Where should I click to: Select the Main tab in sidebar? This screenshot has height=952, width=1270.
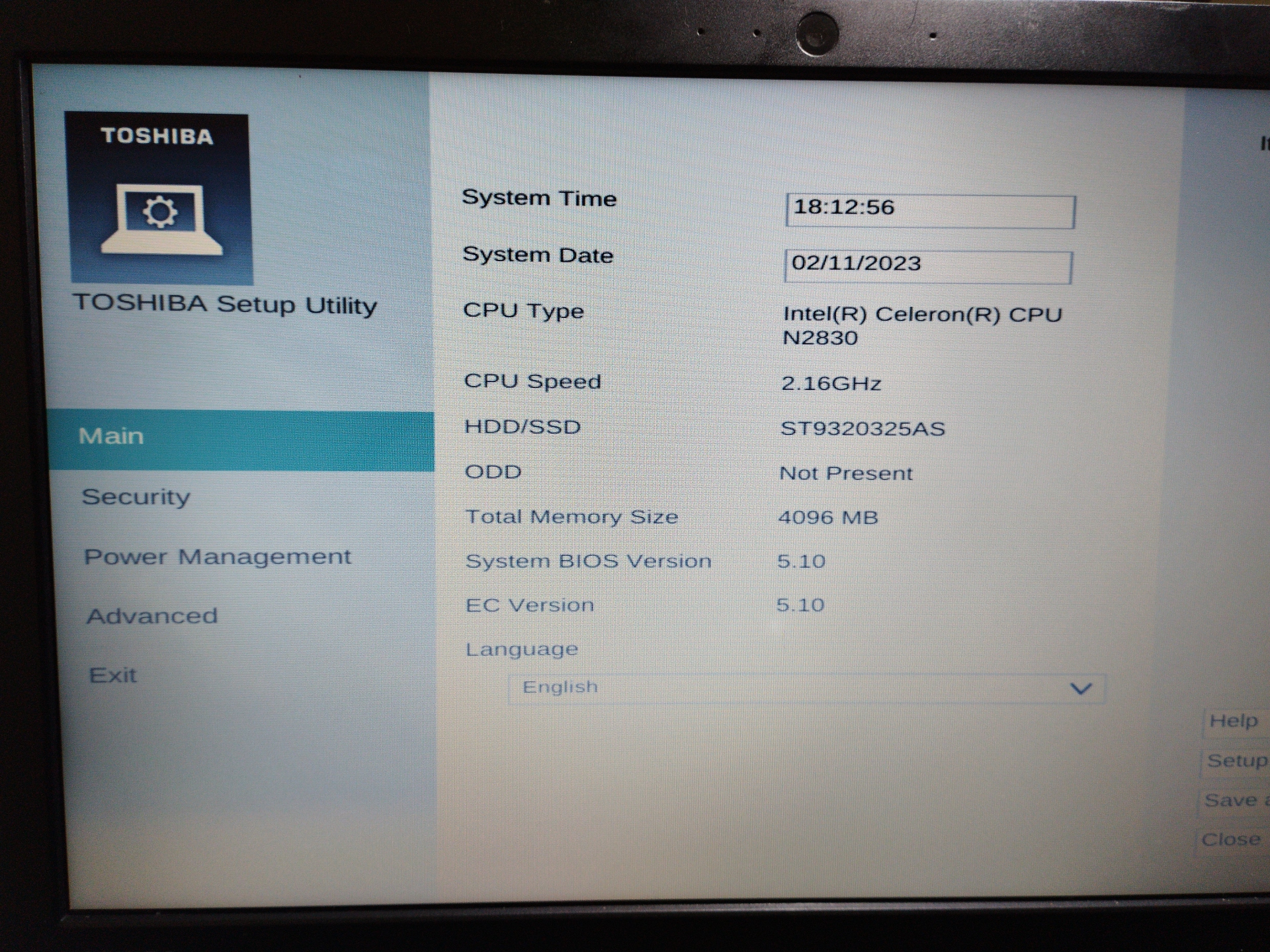tap(241, 440)
